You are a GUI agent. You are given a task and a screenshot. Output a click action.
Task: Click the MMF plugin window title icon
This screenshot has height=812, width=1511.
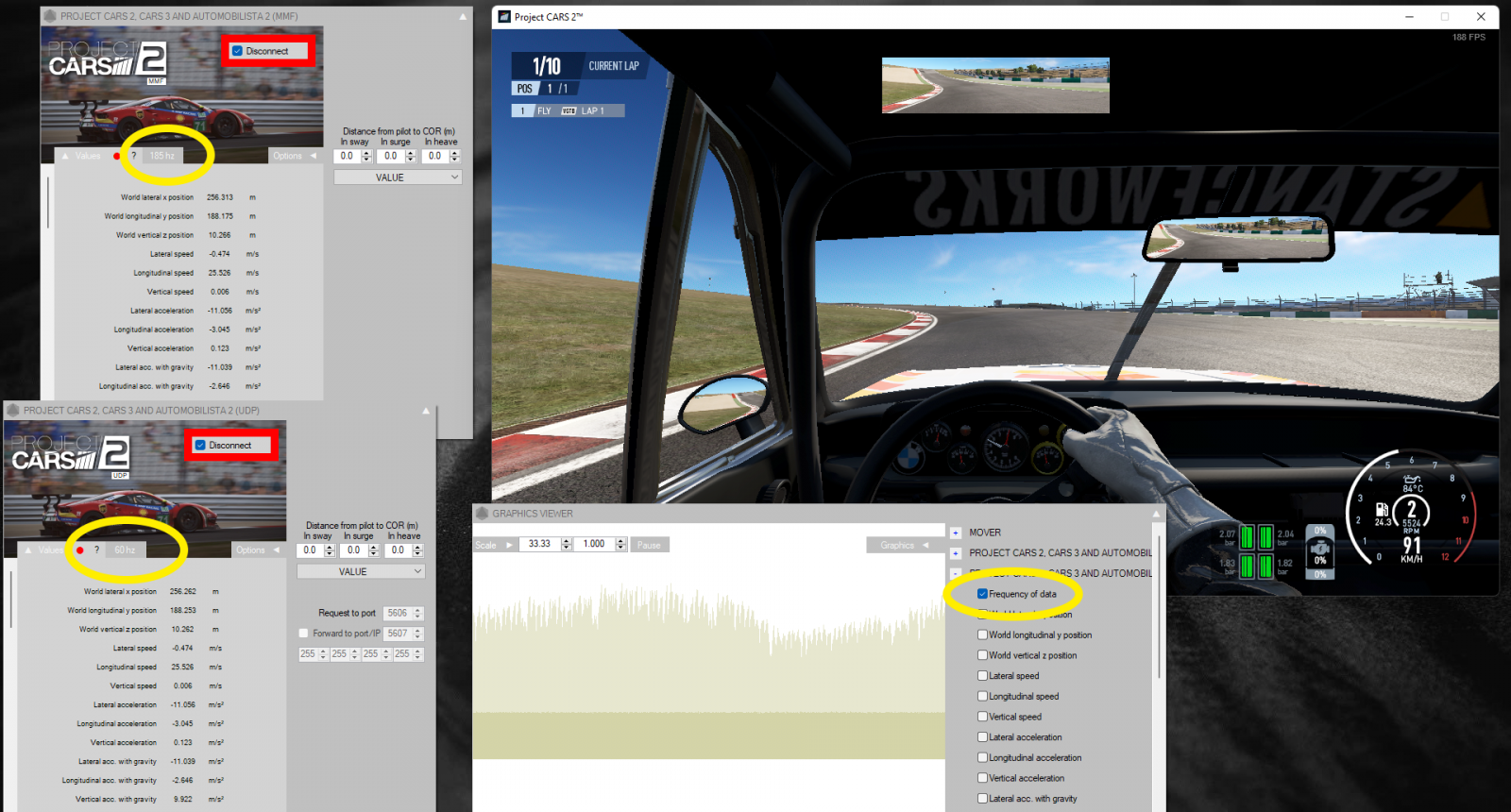(50, 16)
